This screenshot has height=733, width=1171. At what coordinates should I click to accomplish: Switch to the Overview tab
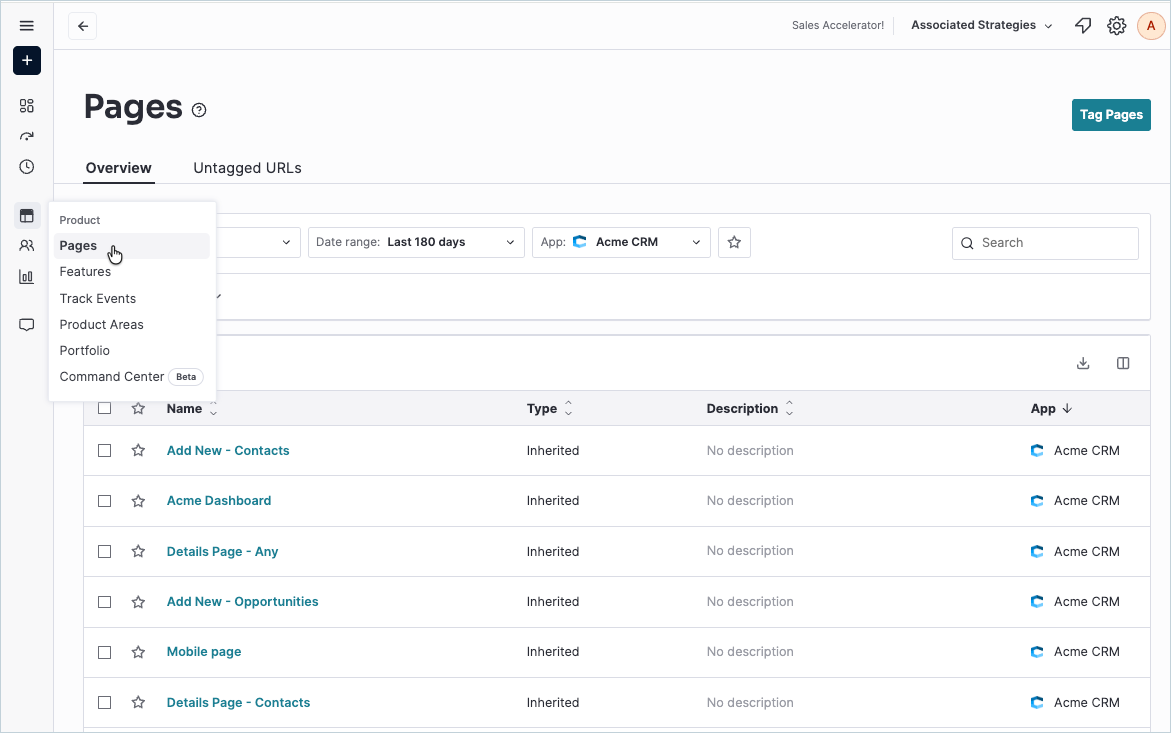(119, 168)
